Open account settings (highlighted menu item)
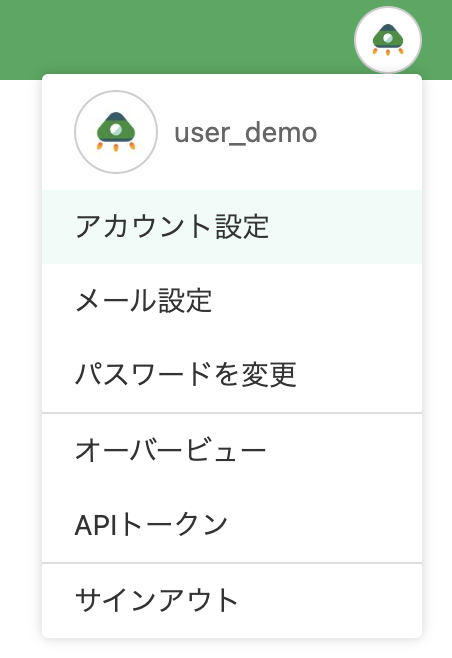Image resolution: width=452 pixels, height=658 pixels. point(232,227)
